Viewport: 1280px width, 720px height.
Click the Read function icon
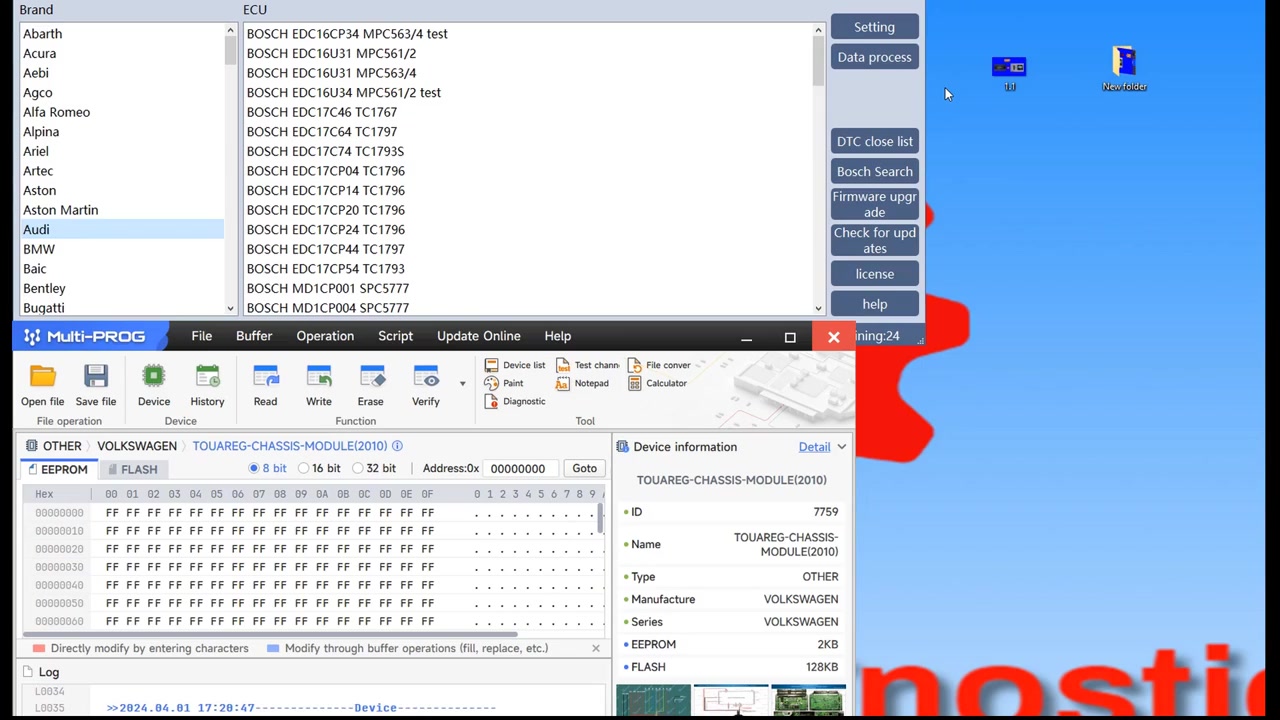point(265,377)
